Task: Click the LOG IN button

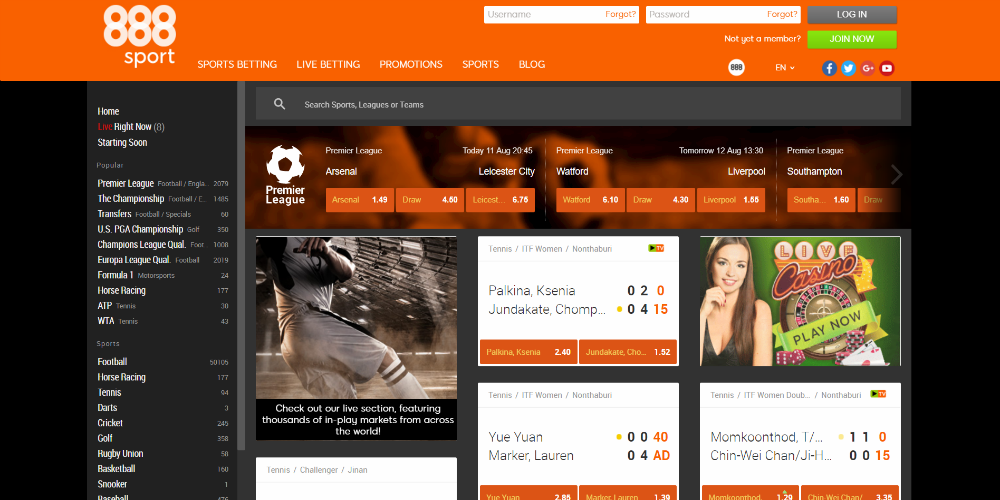Action: click(852, 15)
